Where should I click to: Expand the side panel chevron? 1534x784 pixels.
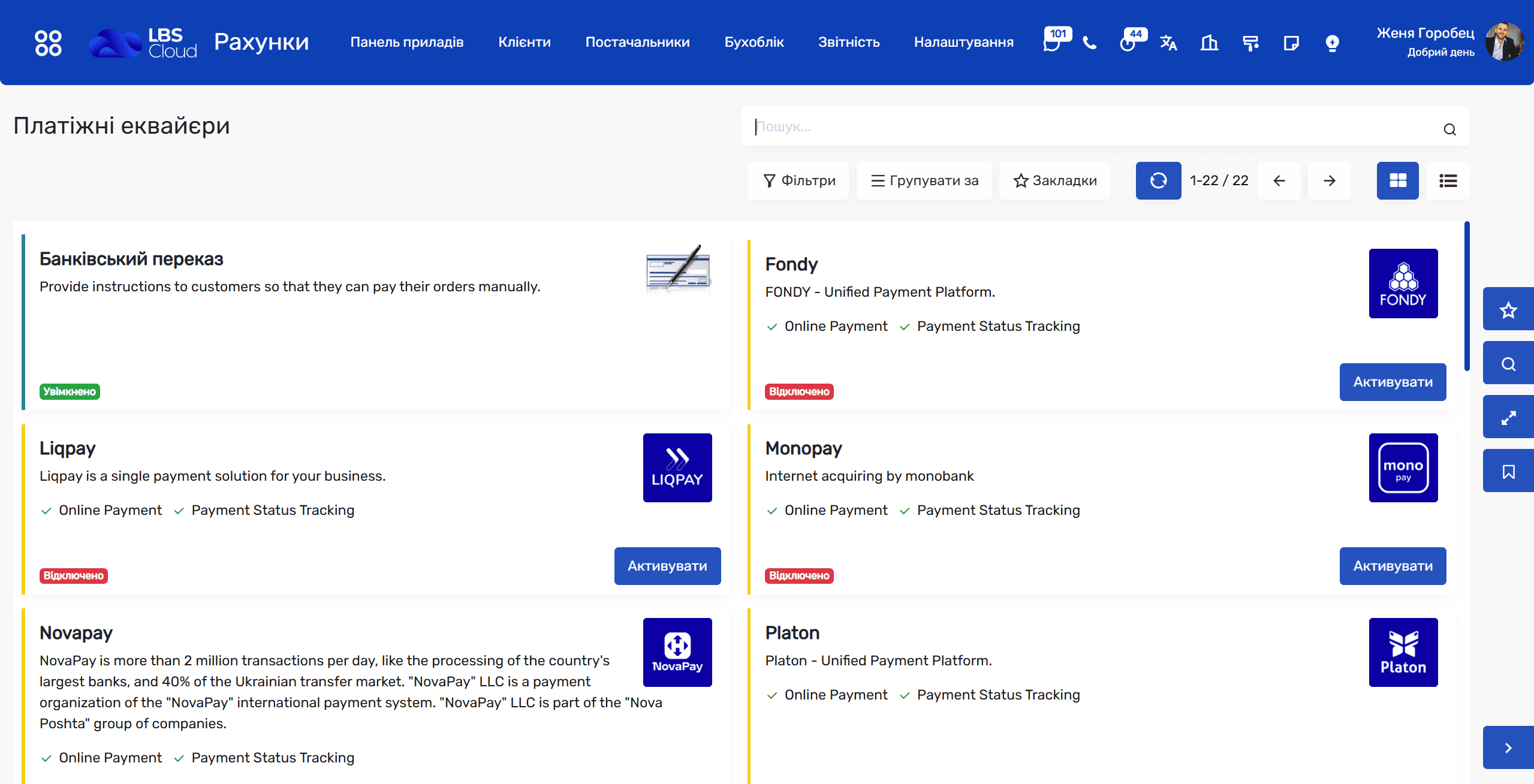pos(1508,747)
